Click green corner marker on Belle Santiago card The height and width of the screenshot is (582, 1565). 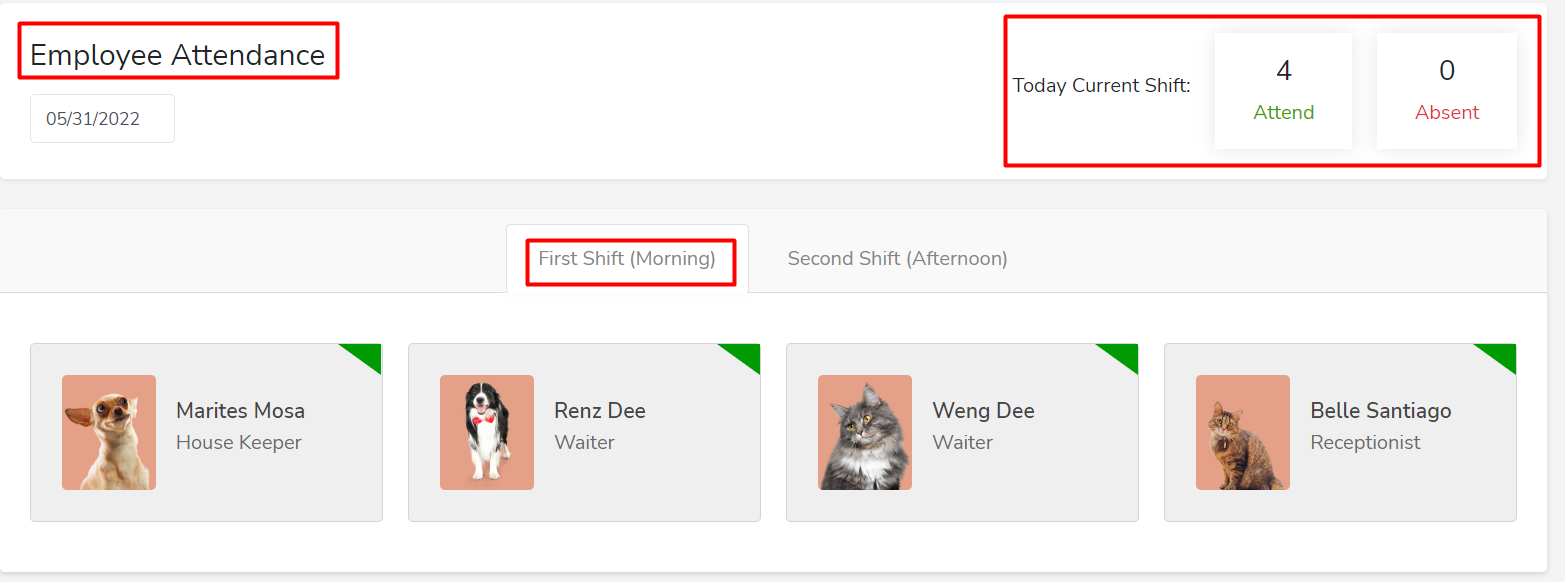coord(1500,354)
